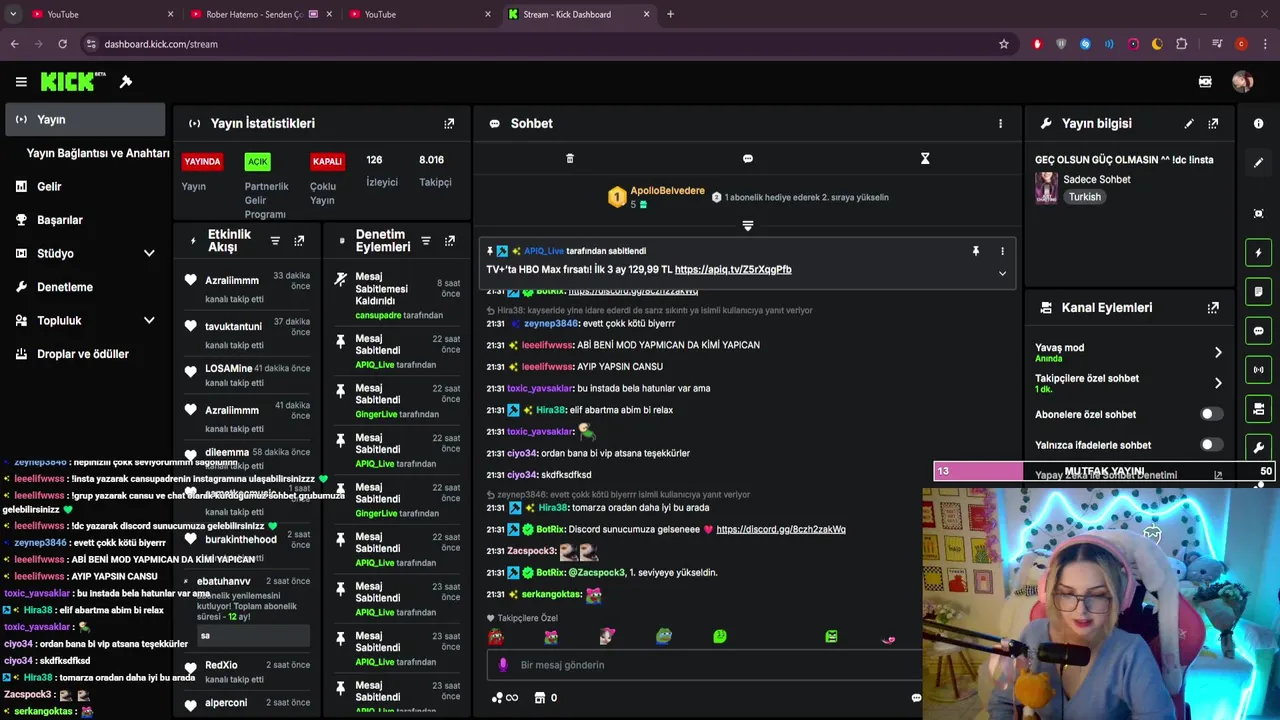
Task: Expand the Topluluk sidebar section
Action: click(149, 321)
